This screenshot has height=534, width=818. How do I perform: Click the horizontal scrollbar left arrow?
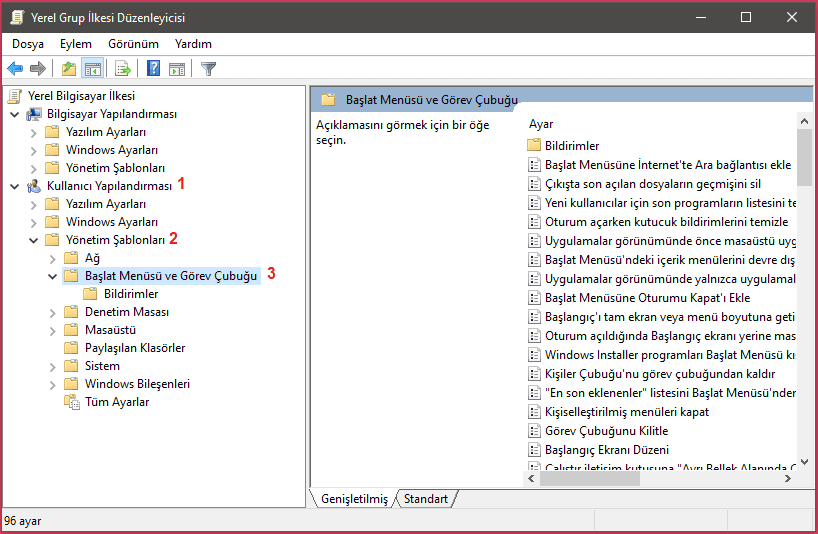pos(531,479)
